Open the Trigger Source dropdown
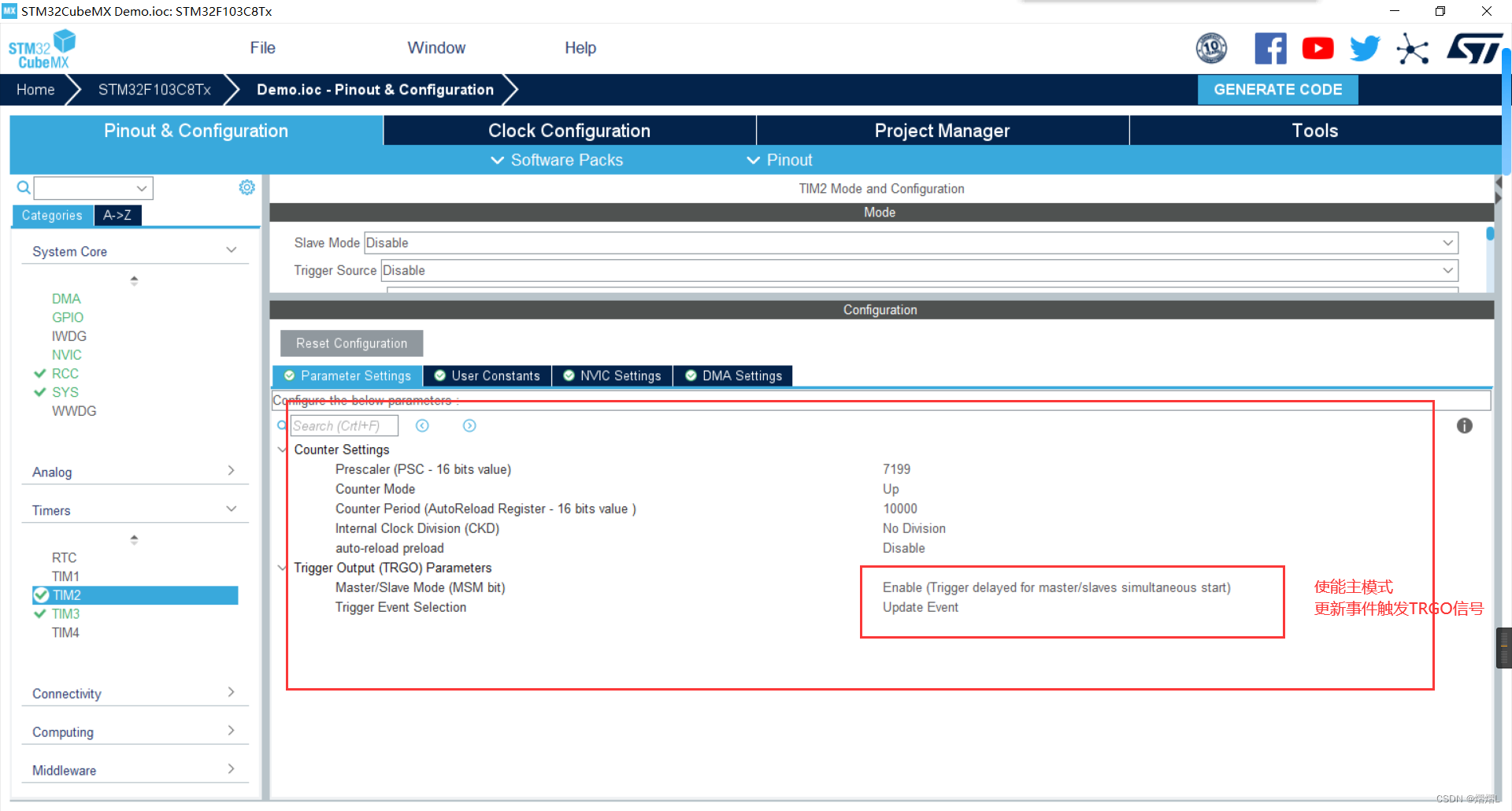Screen dimensions: 1512x811 tap(919, 270)
